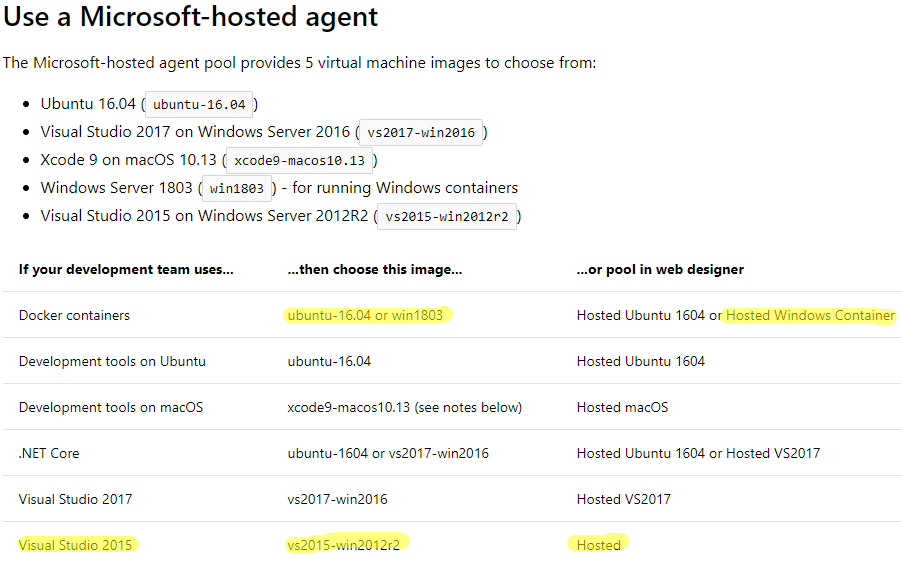The height and width of the screenshot is (567, 901).
Task: Click the 'If your development team uses...' column header
Action: (x=125, y=269)
